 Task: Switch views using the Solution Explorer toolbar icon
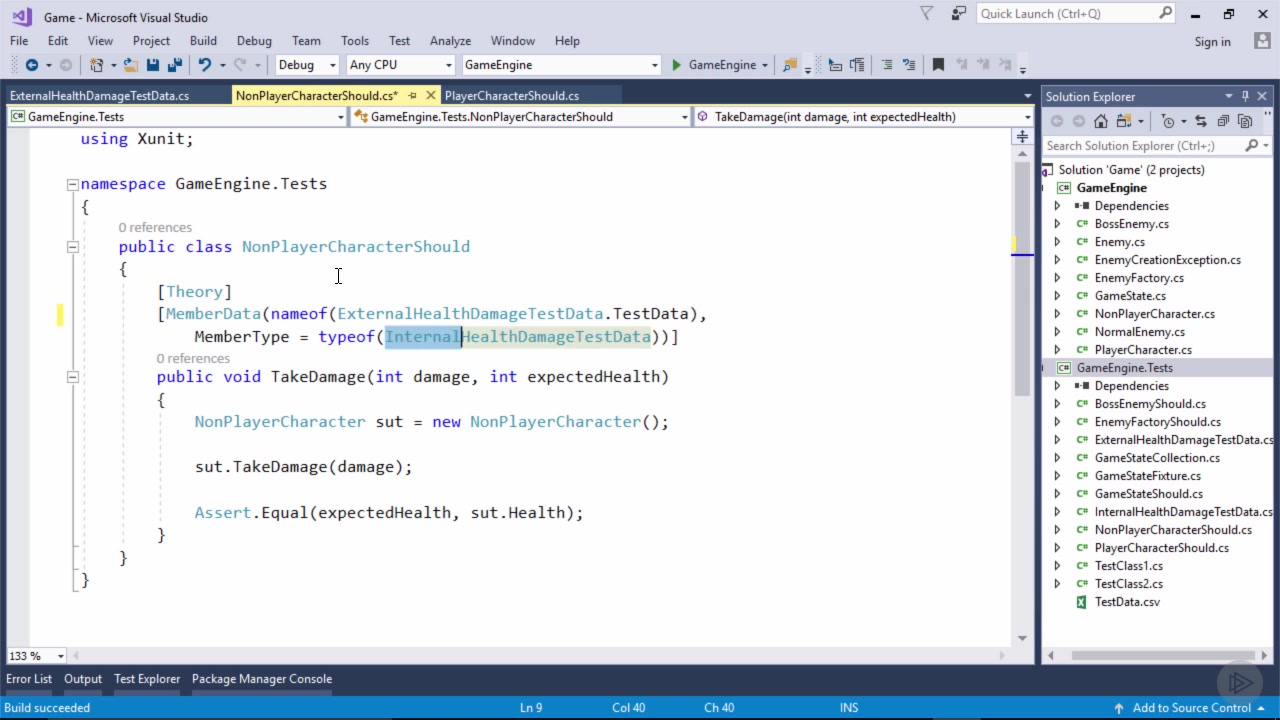[x=1123, y=121]
